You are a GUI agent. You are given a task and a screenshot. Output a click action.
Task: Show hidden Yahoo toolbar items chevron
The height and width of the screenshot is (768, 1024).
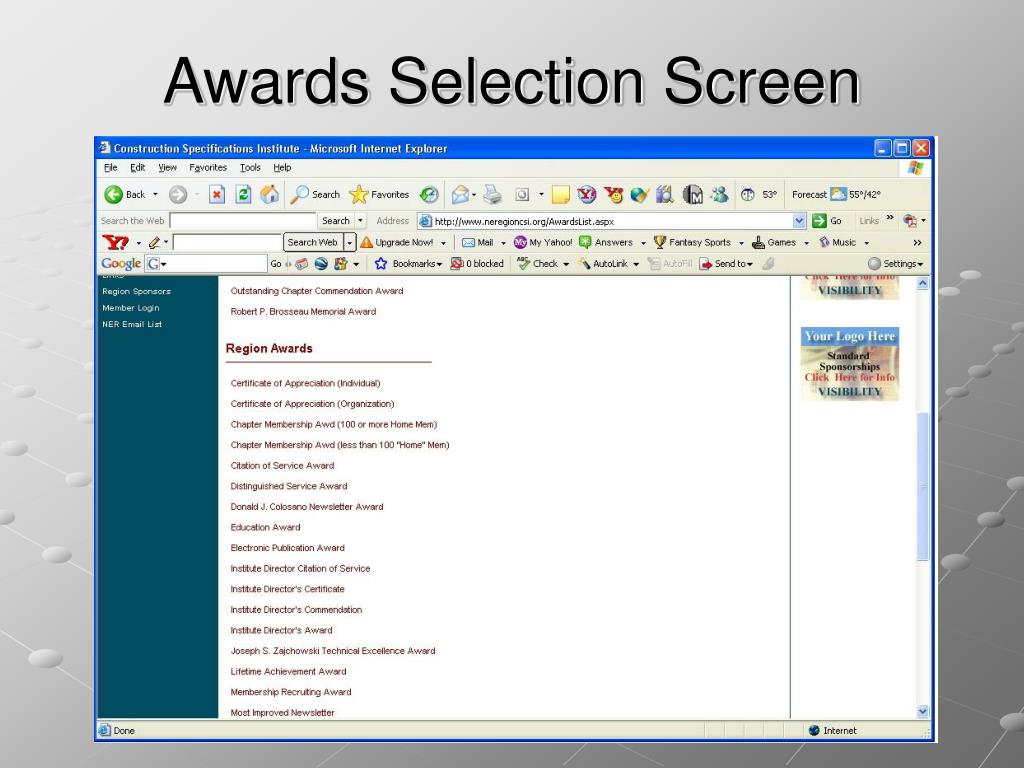point(918,242)
